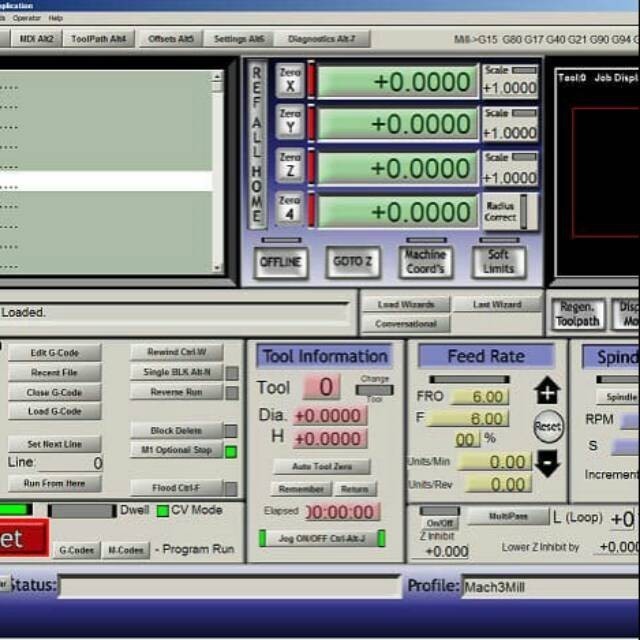Lower feed rate with minus arrow
This screenshot has height=640, width=640.
547,463
